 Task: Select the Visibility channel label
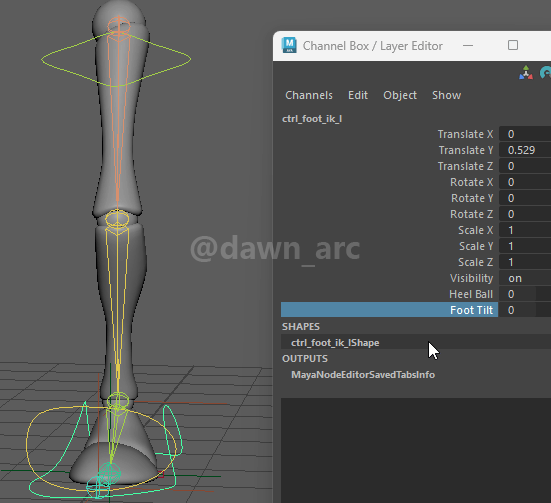[x=472, y=278]
